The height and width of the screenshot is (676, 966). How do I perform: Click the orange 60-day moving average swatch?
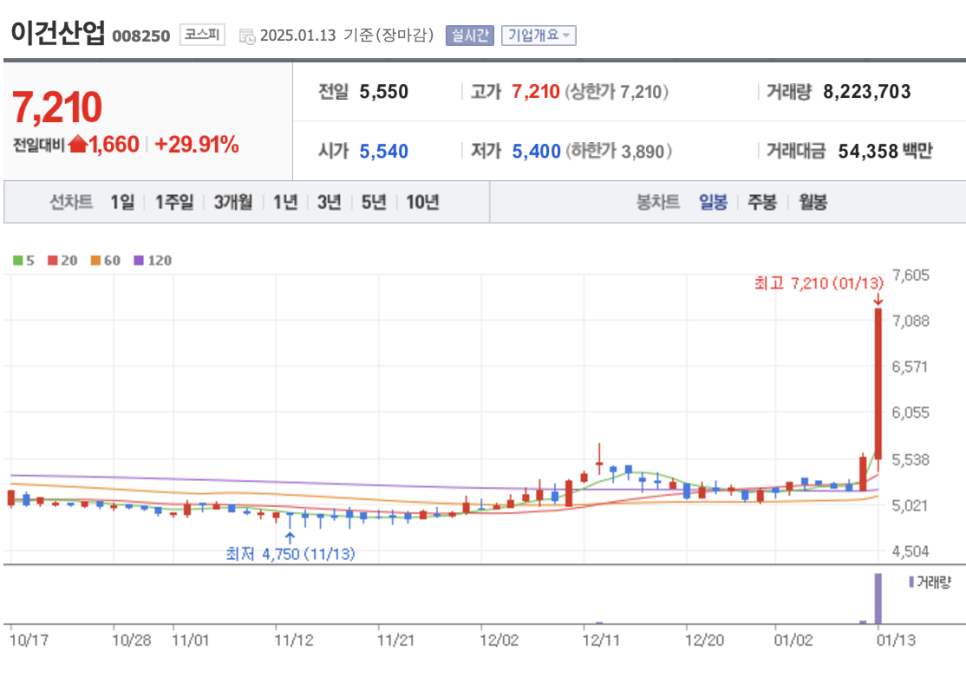pyautogui.click(x=95, y=261)
